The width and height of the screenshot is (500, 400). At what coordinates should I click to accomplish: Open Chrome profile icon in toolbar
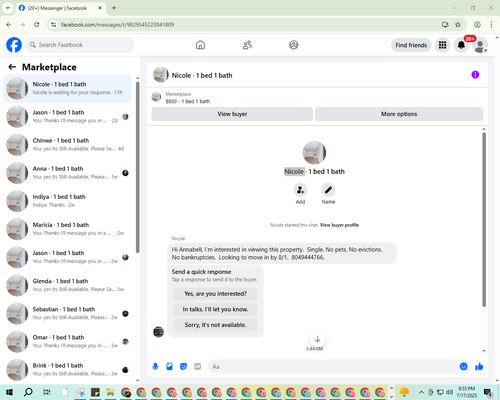point(477,25)
